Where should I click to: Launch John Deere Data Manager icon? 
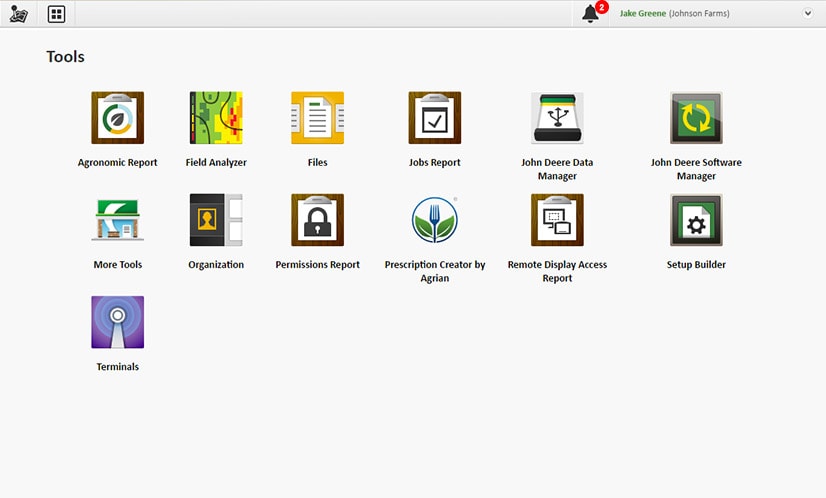557,118
